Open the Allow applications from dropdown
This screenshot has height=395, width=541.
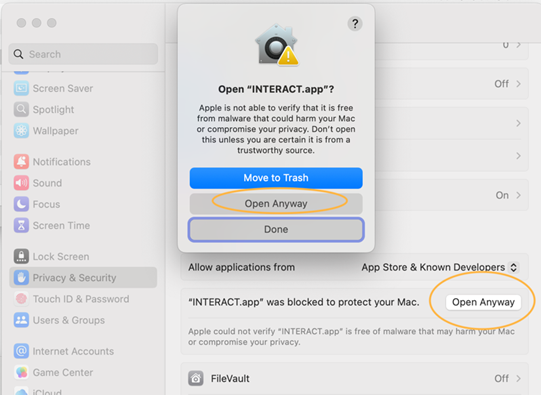click(x=440, y=267)
